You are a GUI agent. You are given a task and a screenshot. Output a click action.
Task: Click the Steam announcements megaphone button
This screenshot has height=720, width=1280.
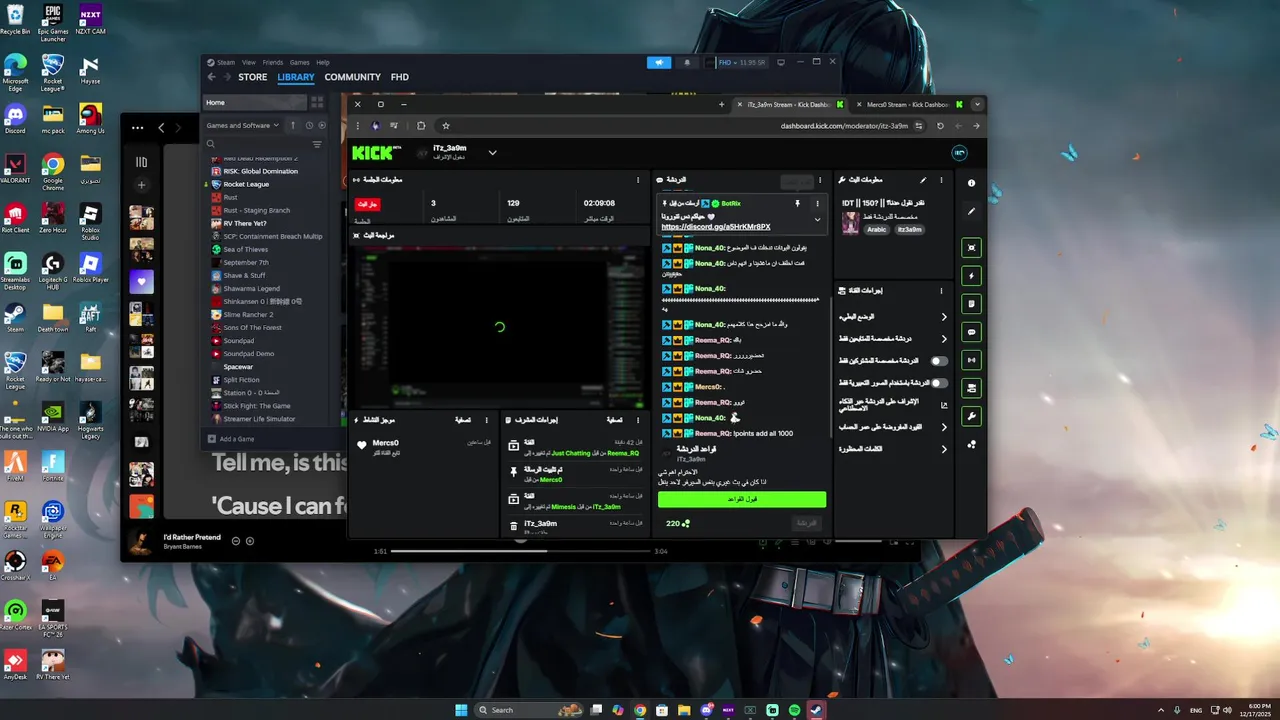point(659,62)
